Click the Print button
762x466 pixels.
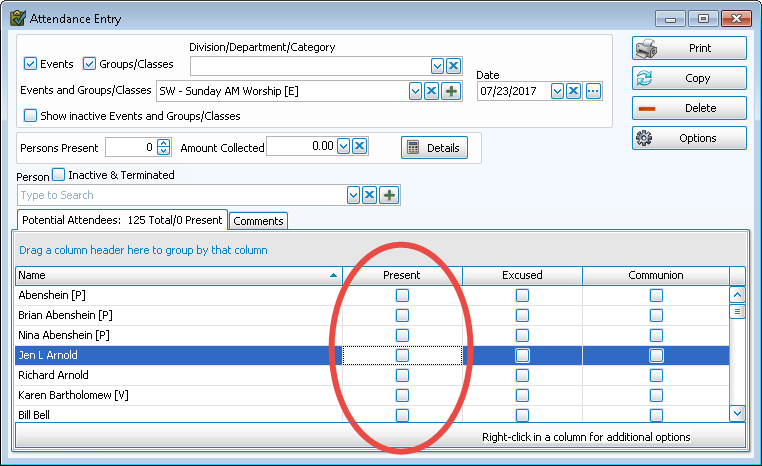point(689,48)
